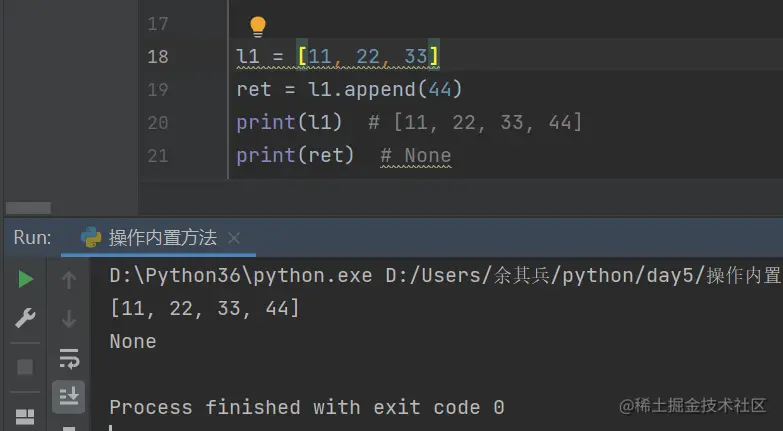Screen dimensions: 783x431
Task: Click line number 18 in the gutter
Action: click(158, 57)
